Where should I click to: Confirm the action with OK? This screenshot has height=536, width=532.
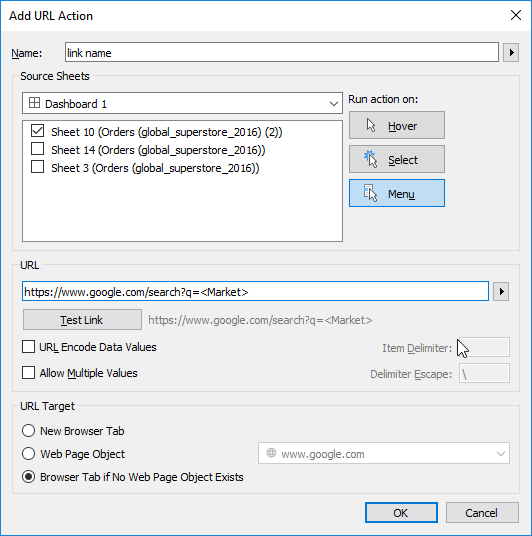click(401, 512)
